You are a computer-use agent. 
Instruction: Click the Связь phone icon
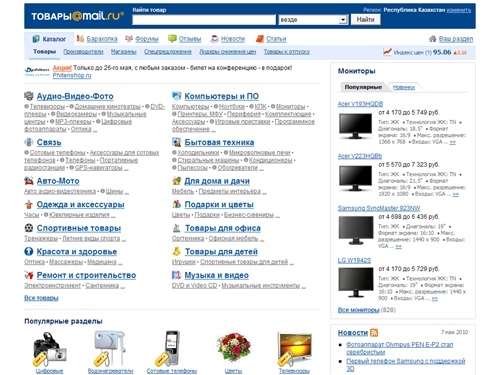click(29, 142)
